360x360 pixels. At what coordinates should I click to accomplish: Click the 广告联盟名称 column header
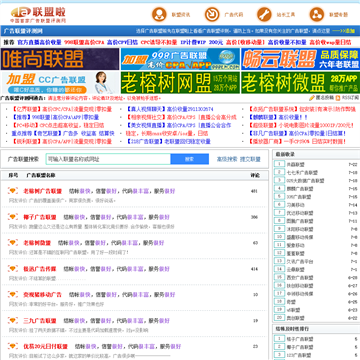coord(41,175)
